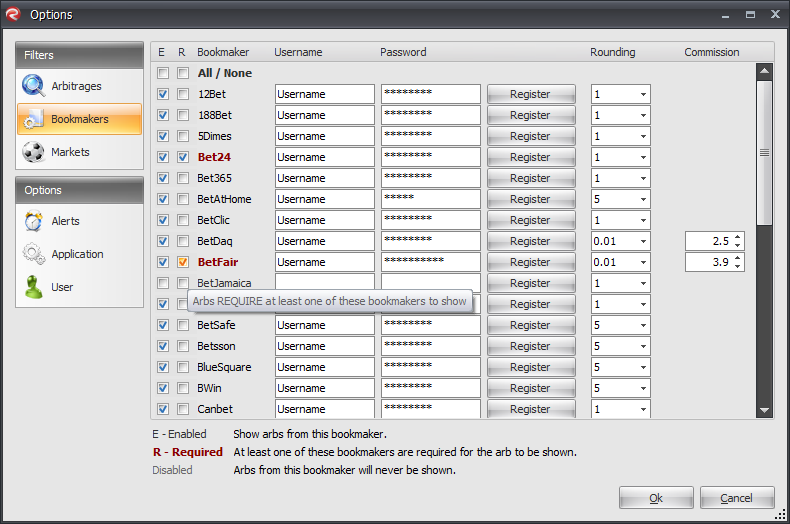Open the 12Bet rounding dropdown
Image resolution: width=790 pixels, height=524 pixels.
pos(643,94)
